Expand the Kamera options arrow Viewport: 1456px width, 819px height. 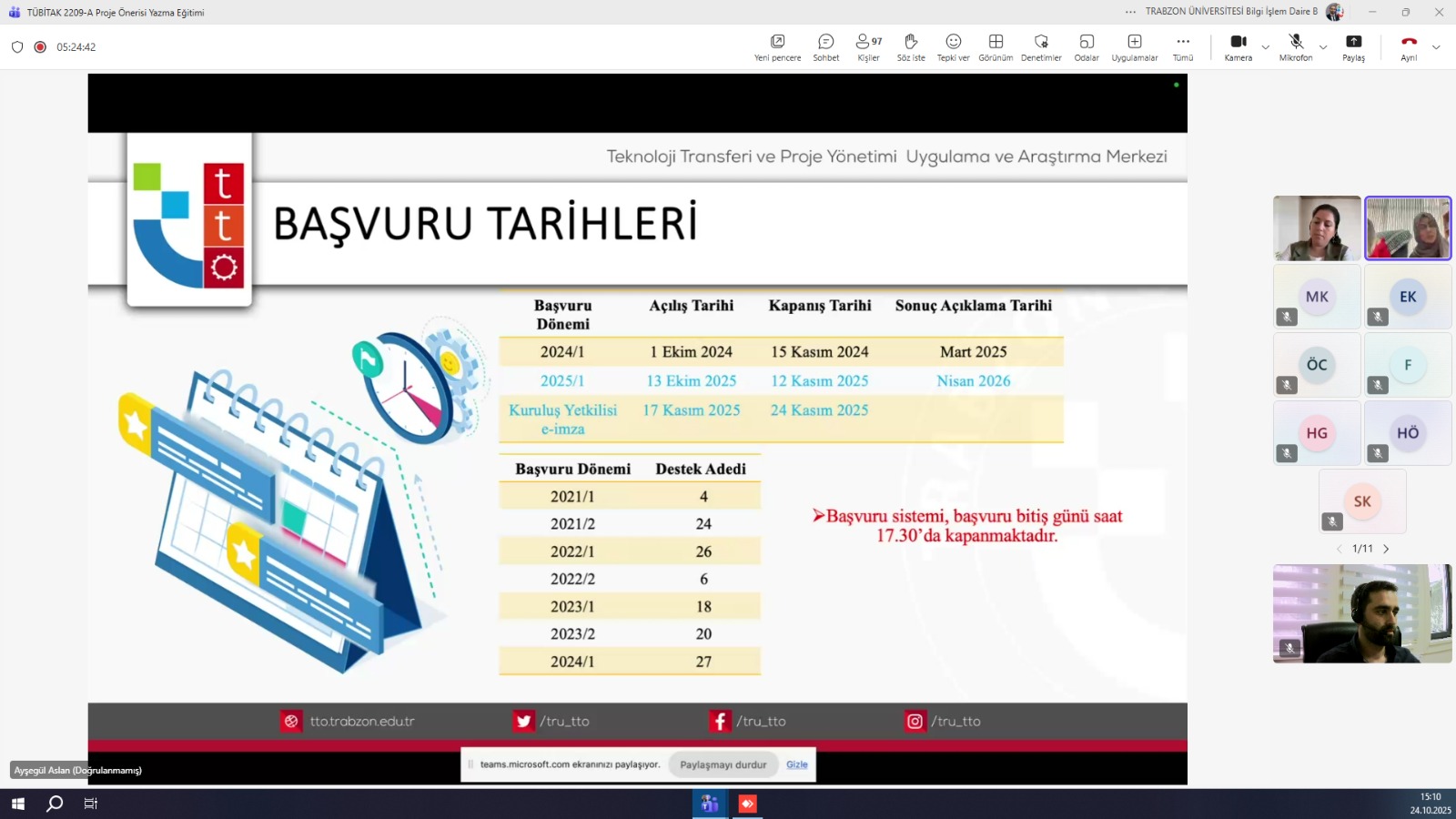click(x=1265, y=47)
